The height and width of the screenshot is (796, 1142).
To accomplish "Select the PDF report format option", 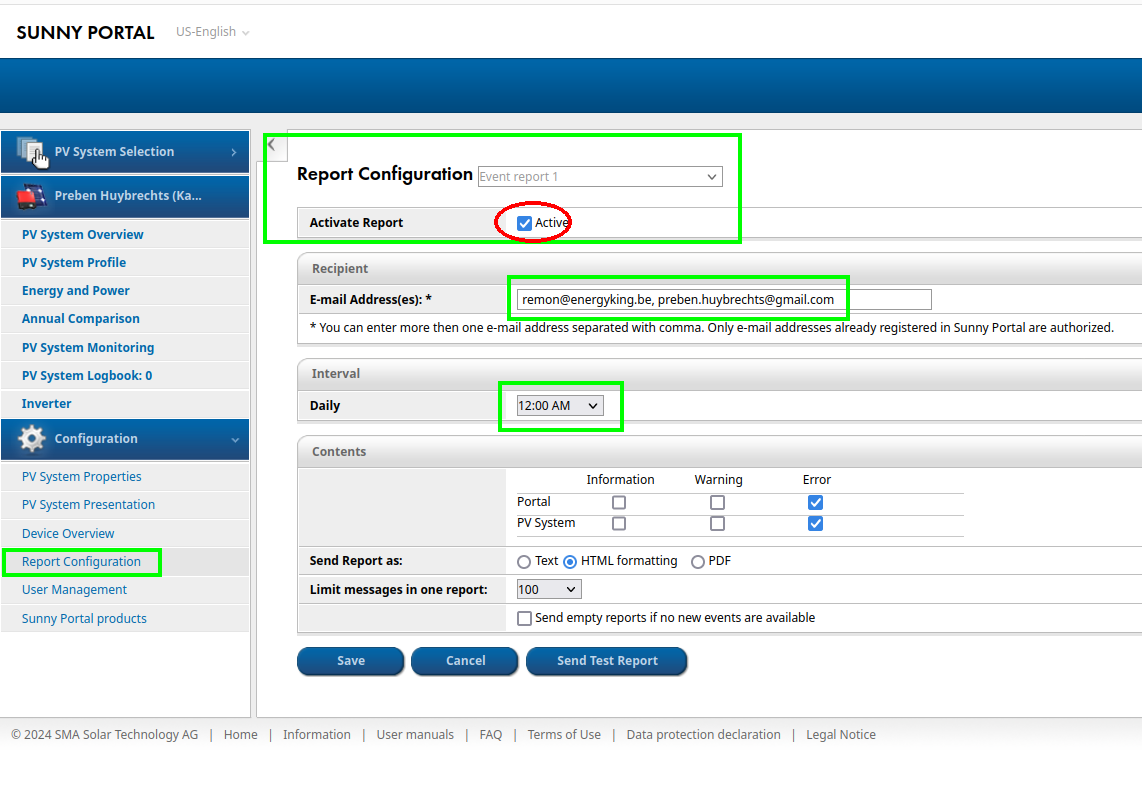I will coord(698,562).
